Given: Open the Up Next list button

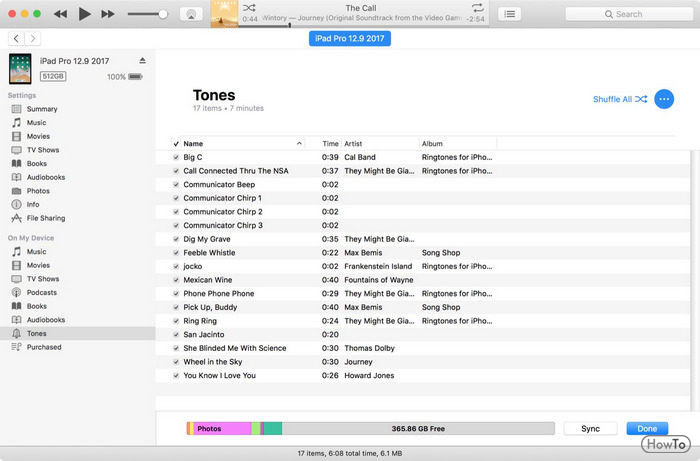Looking at the screenshot, I should click(x=509, y=14).
